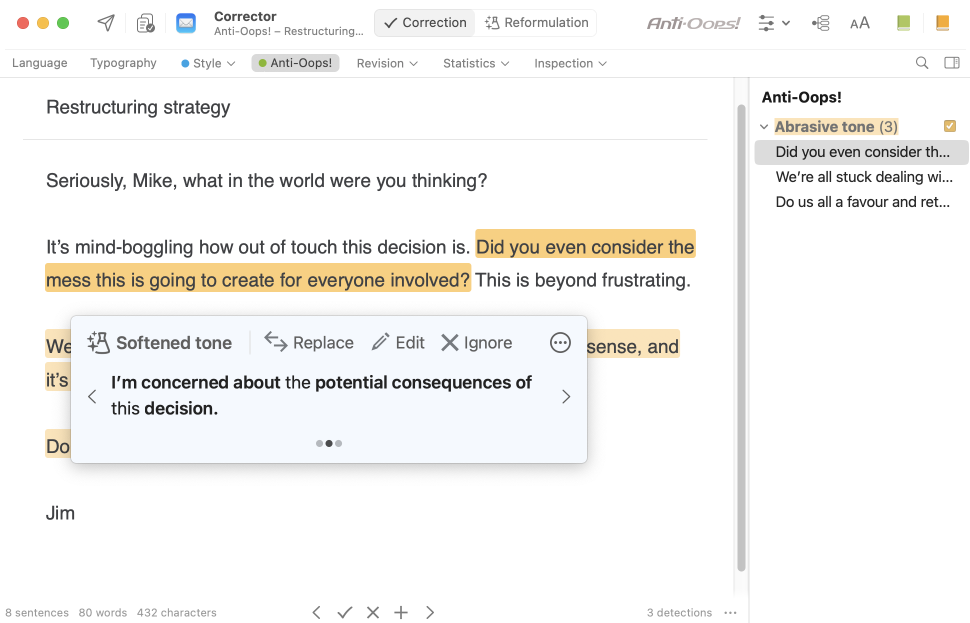This screenshot has height=623, width=970.
Task: Click the search magnifier icon
Action: [922, 63]
